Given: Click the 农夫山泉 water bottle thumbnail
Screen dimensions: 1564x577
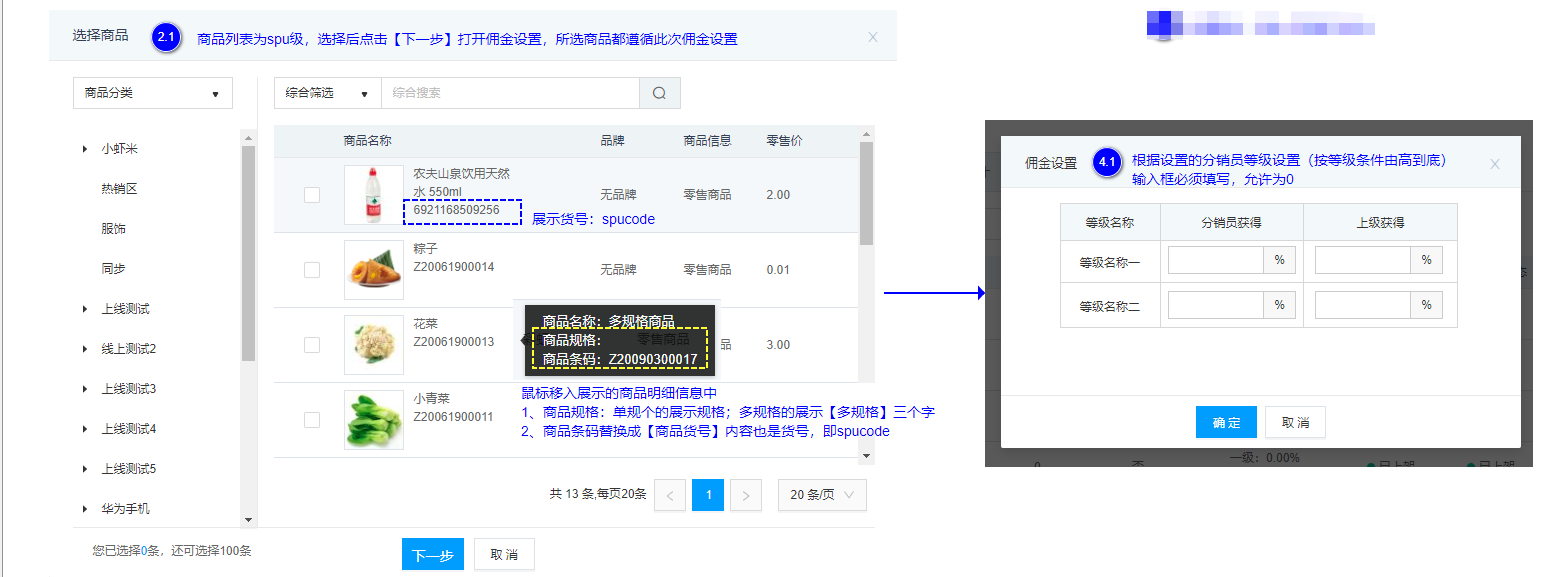Looking at the screenshot, I should pyautogui.click(x=373, y=195).
